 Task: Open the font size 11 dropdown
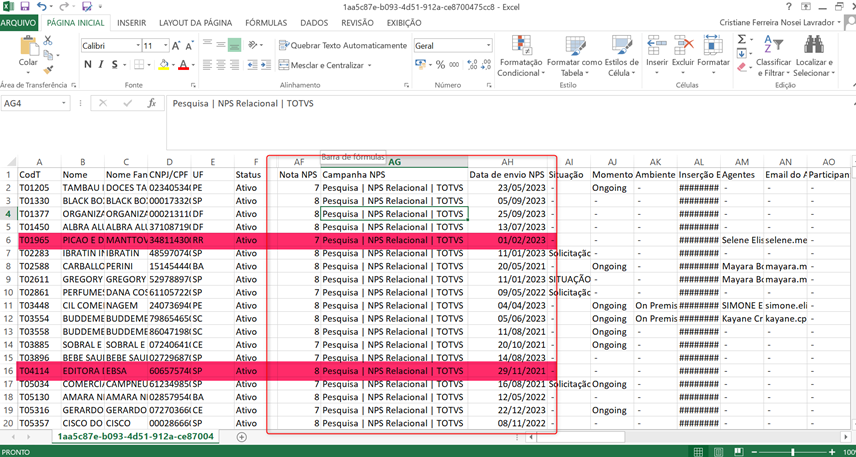point(165,46)
